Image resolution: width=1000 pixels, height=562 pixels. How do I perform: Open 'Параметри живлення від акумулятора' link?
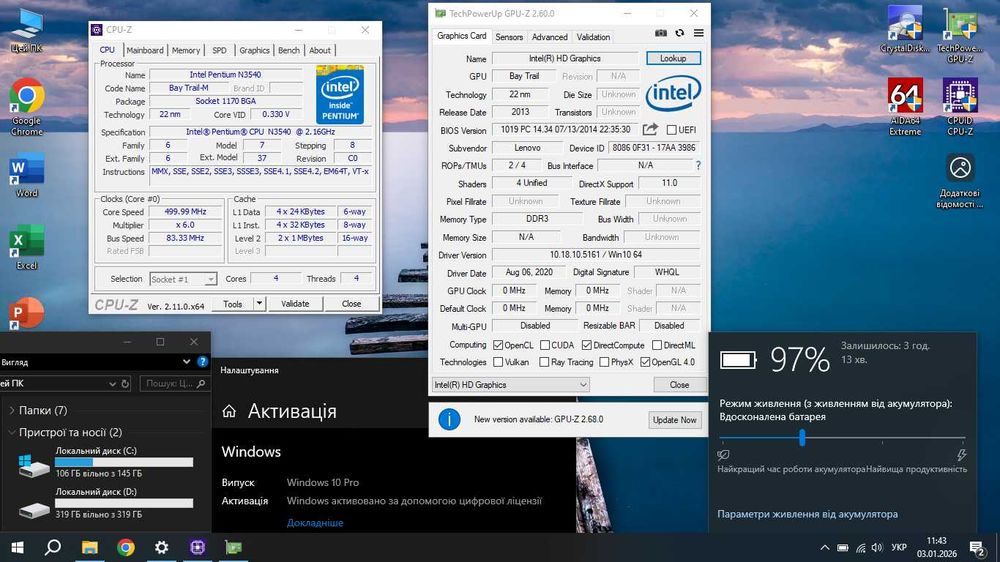(807, 514)
